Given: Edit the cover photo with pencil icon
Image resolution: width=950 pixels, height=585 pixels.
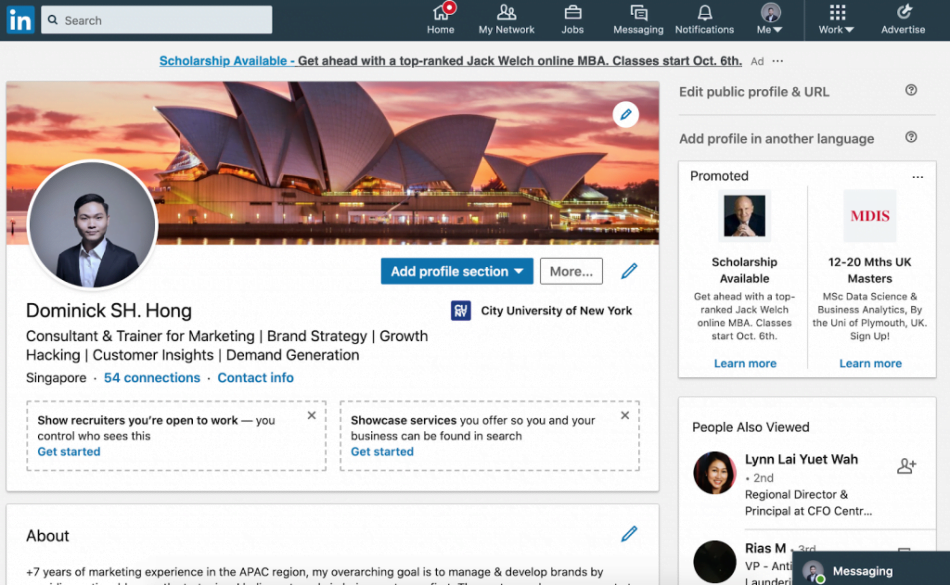Looking at the screenshot, I should coord(625,114).
